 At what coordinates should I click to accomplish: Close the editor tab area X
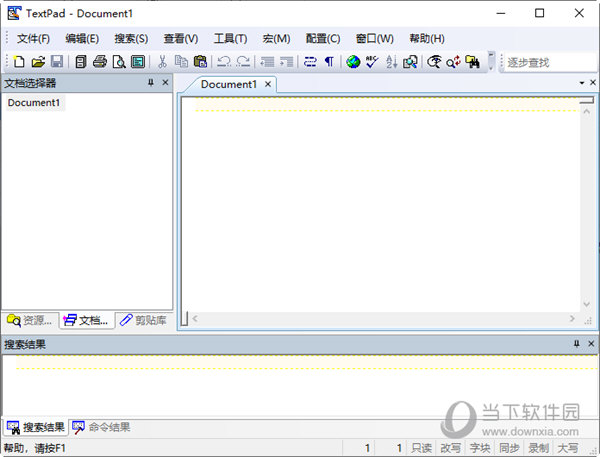593,82
